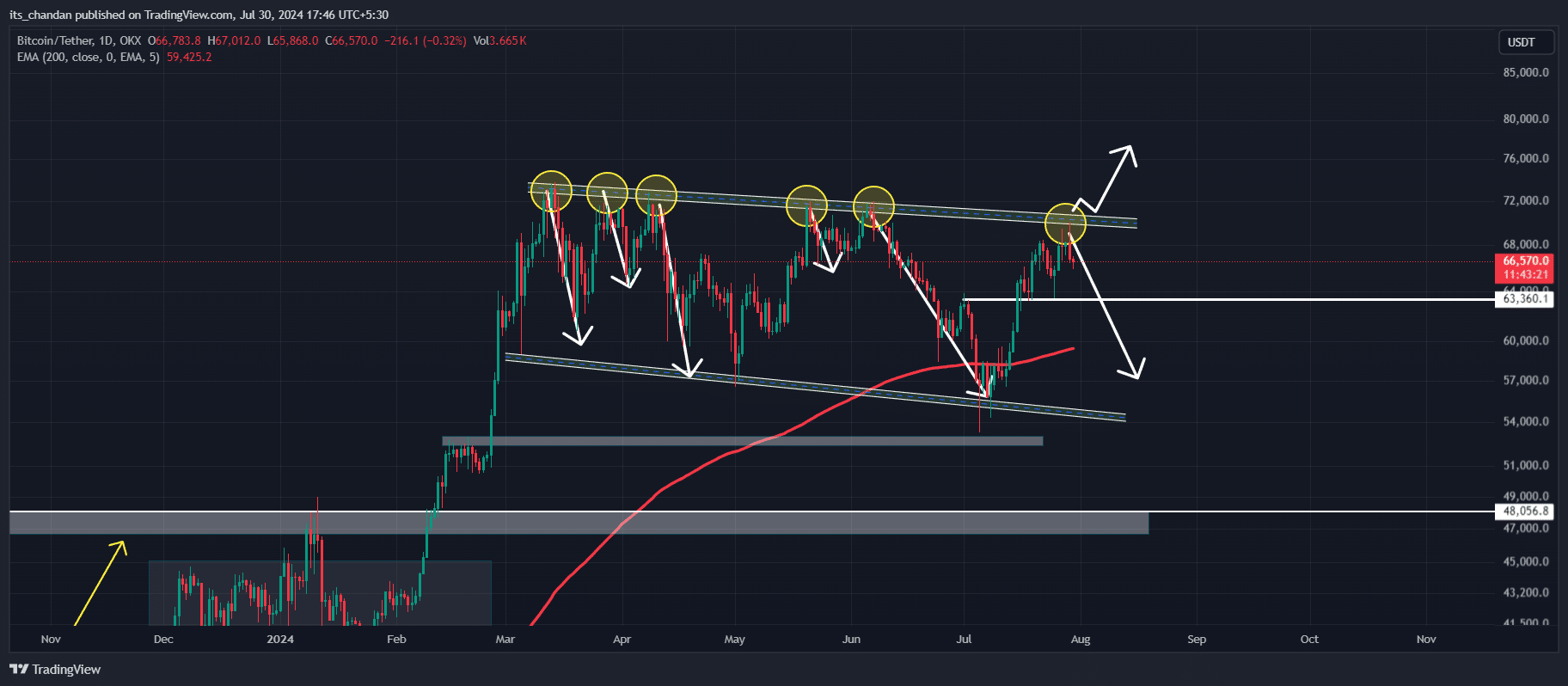Click the high price value 67,012.0
This screenshot has width=1568, height=686.
click(237, 40)
